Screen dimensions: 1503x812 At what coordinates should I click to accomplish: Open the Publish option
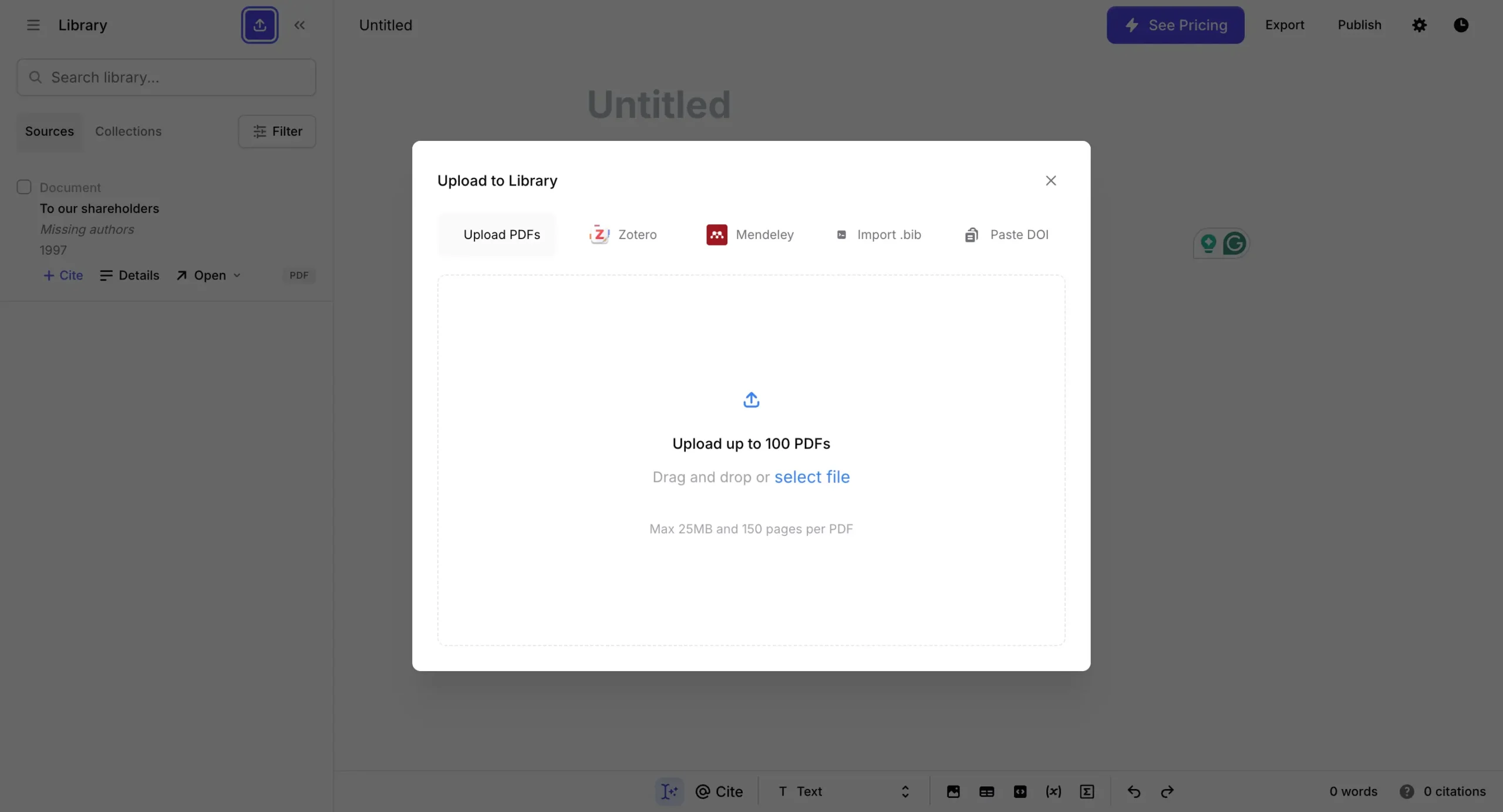click(x=1359, y=25)
